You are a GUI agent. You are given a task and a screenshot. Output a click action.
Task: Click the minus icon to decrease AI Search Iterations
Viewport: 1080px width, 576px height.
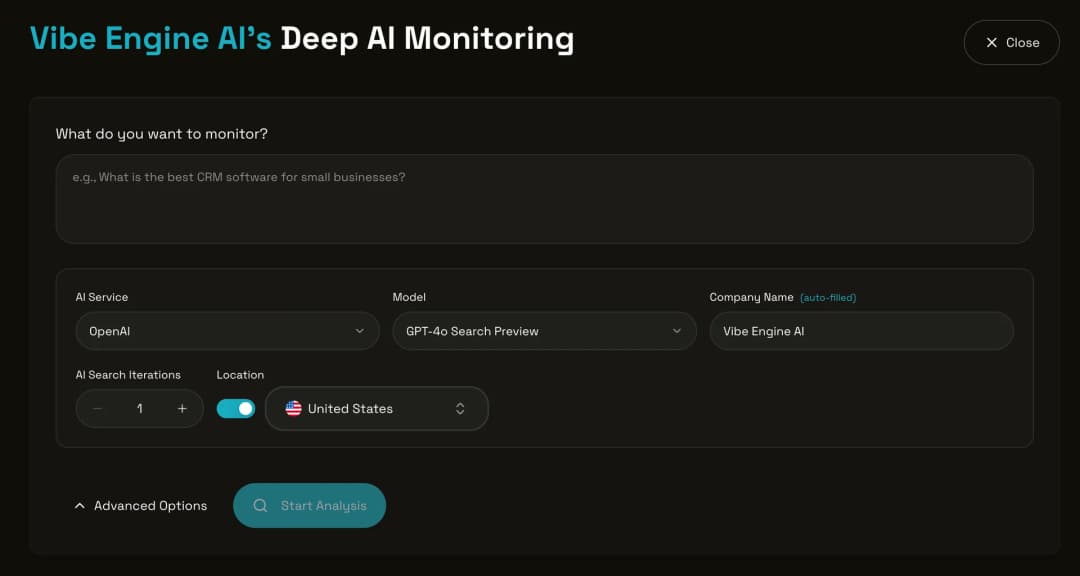pos(97,408)
